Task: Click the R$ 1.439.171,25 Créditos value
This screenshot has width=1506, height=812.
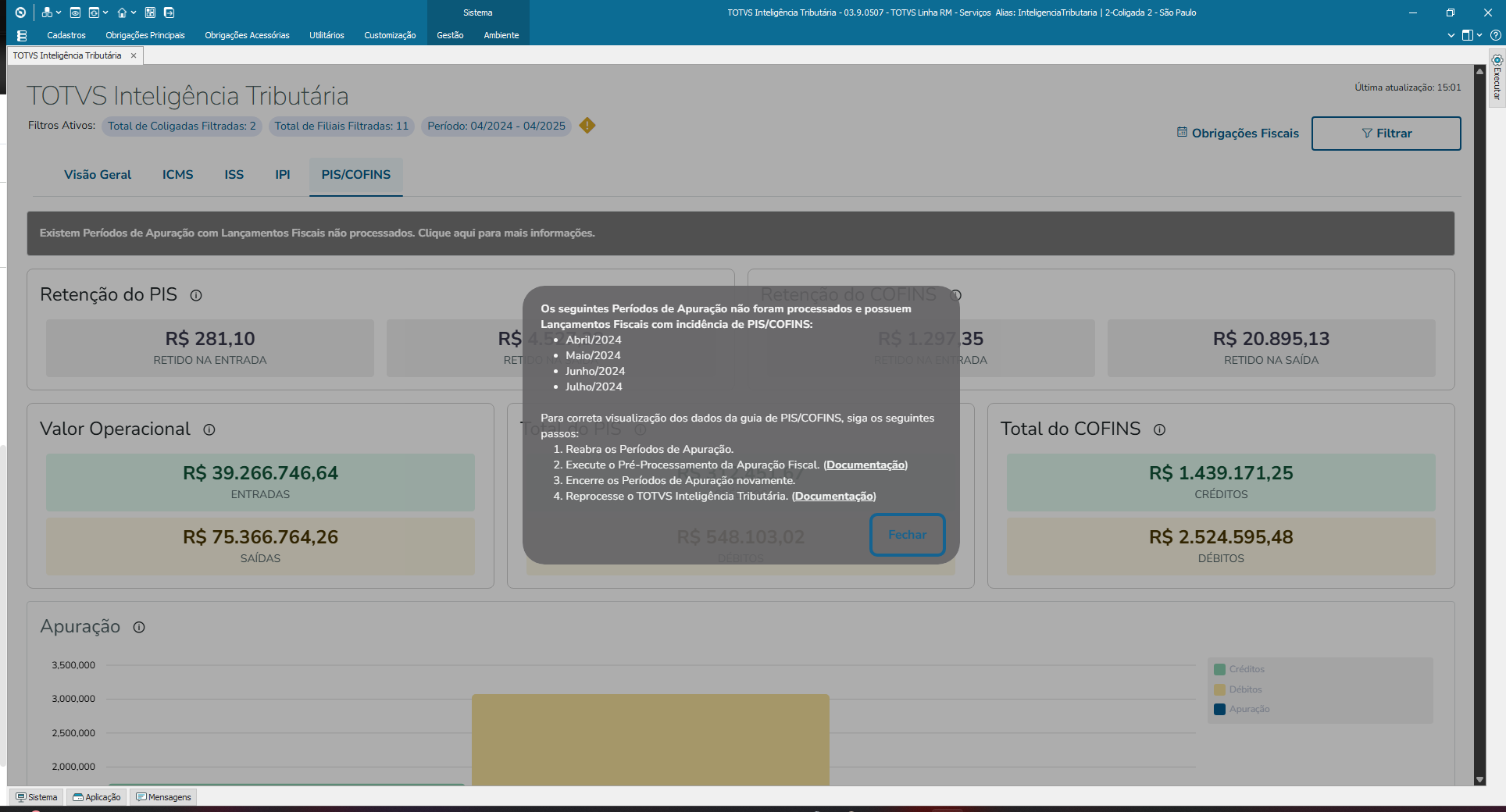Action: tap(1221, 473)
